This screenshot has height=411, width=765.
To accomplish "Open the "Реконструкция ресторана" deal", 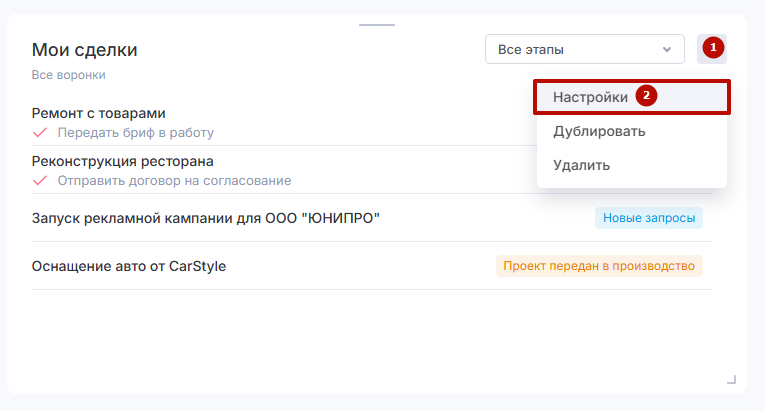I will pyautogui.click(x=123, y=161).
